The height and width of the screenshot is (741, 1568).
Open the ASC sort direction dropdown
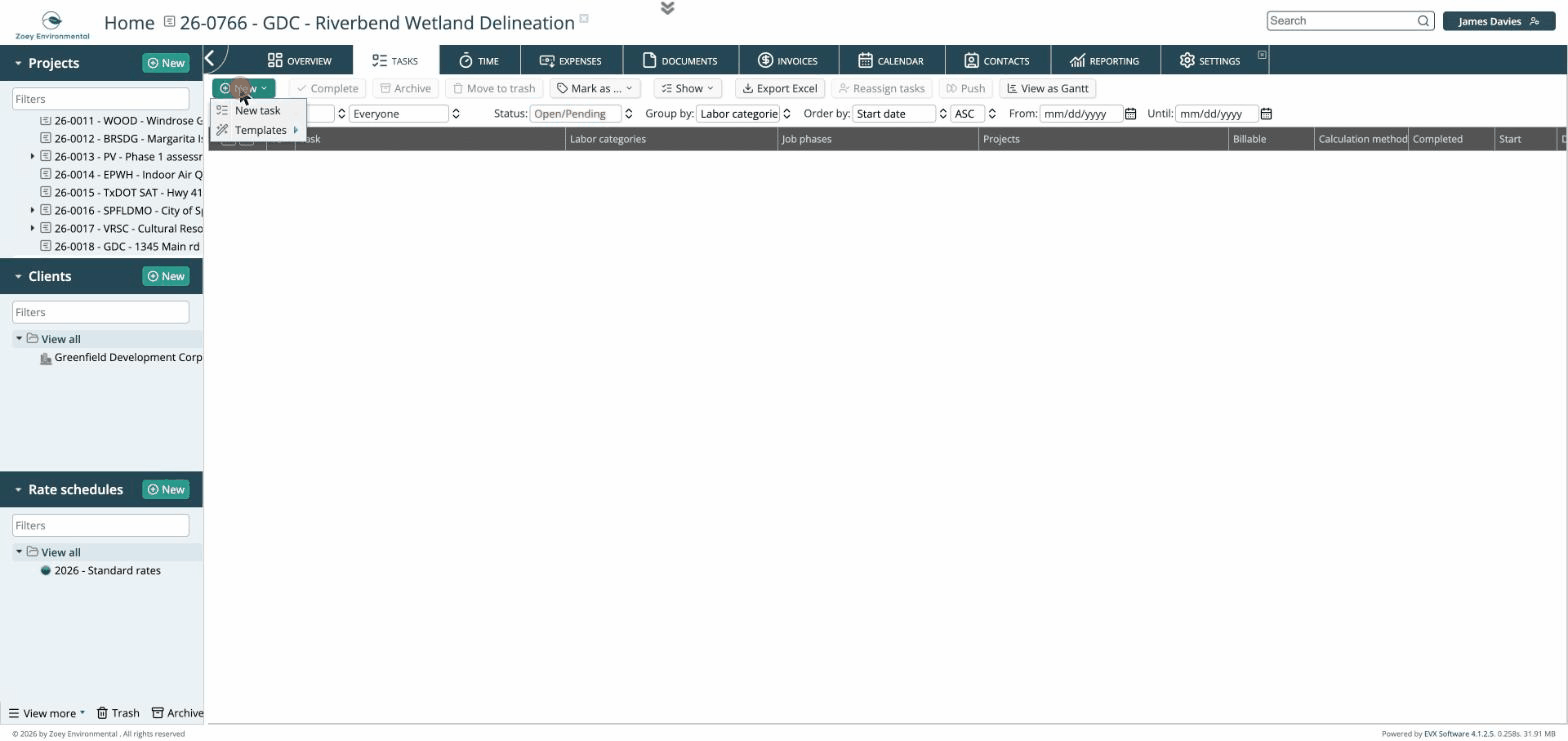coord(974,114)
